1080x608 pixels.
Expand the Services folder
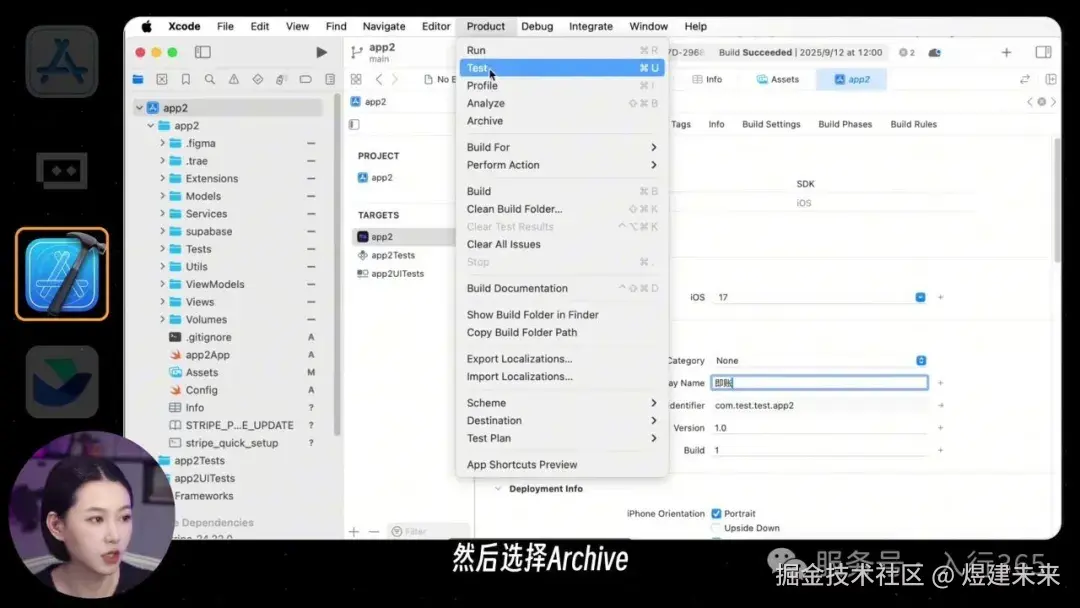163,213
